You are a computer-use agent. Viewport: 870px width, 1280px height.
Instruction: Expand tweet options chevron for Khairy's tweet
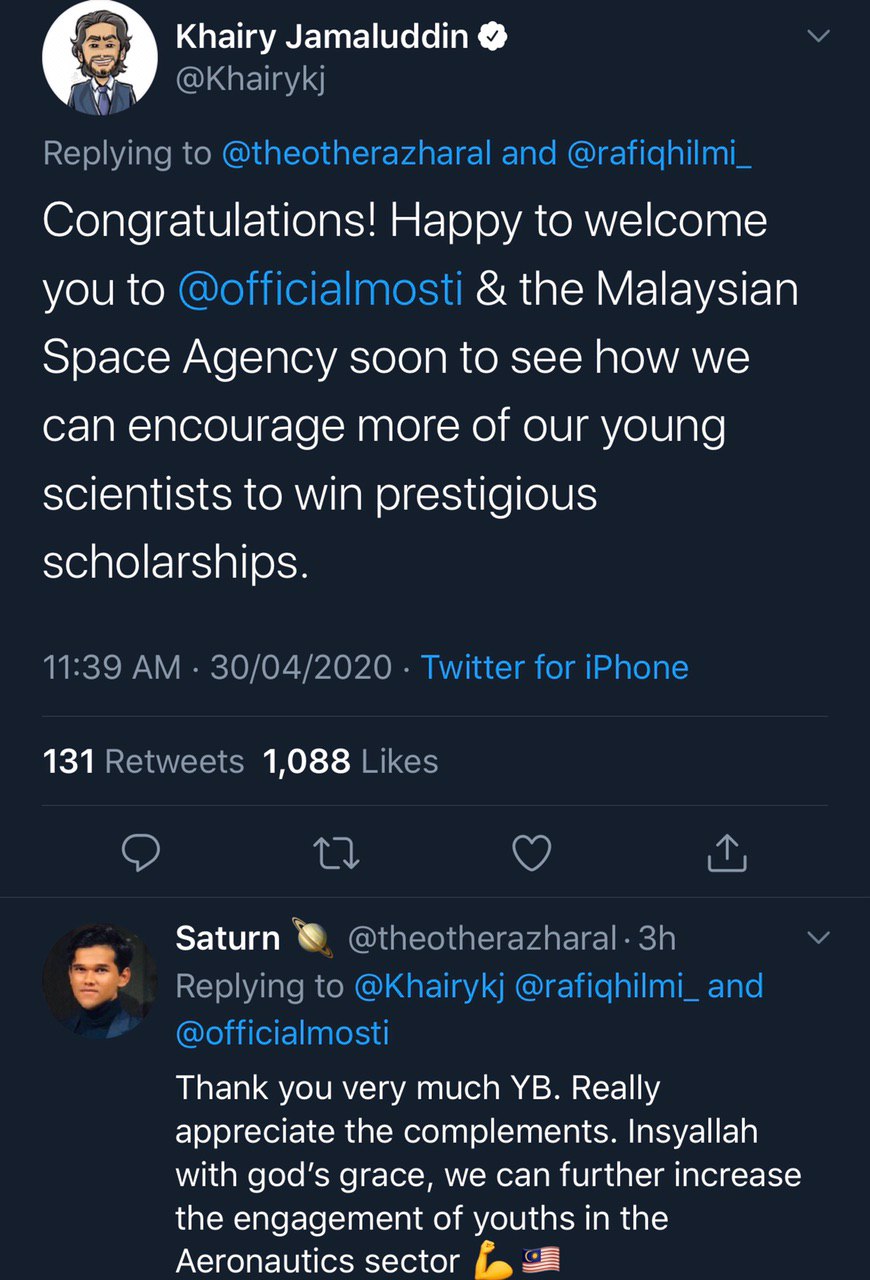[818, 37]
